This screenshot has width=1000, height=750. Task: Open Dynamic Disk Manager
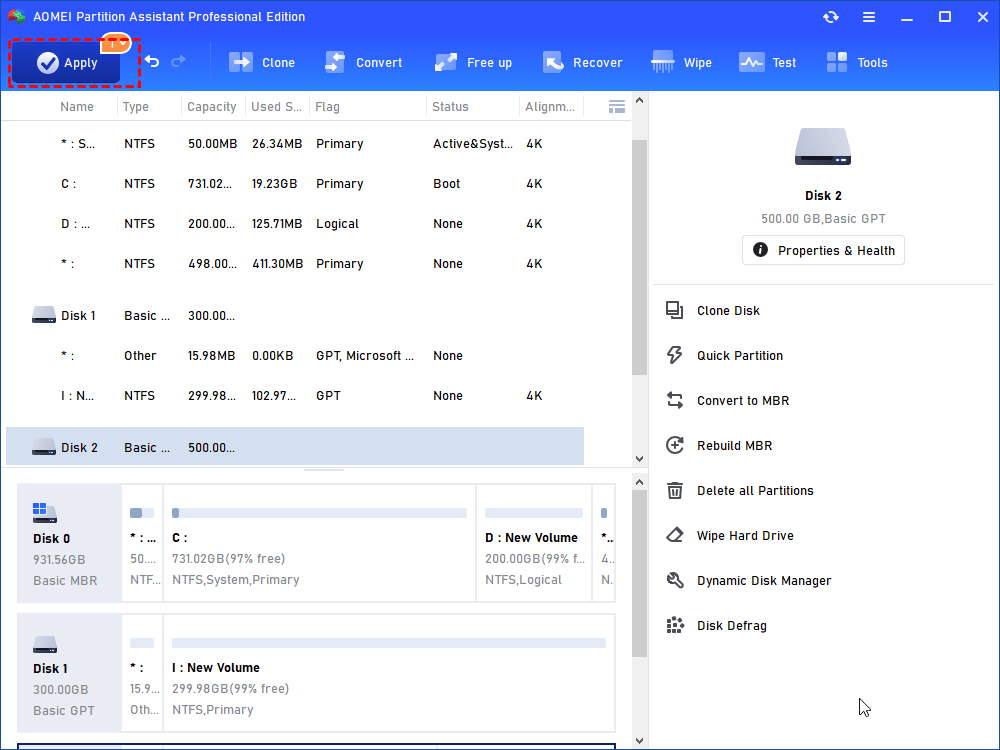[x=749, y=581]
